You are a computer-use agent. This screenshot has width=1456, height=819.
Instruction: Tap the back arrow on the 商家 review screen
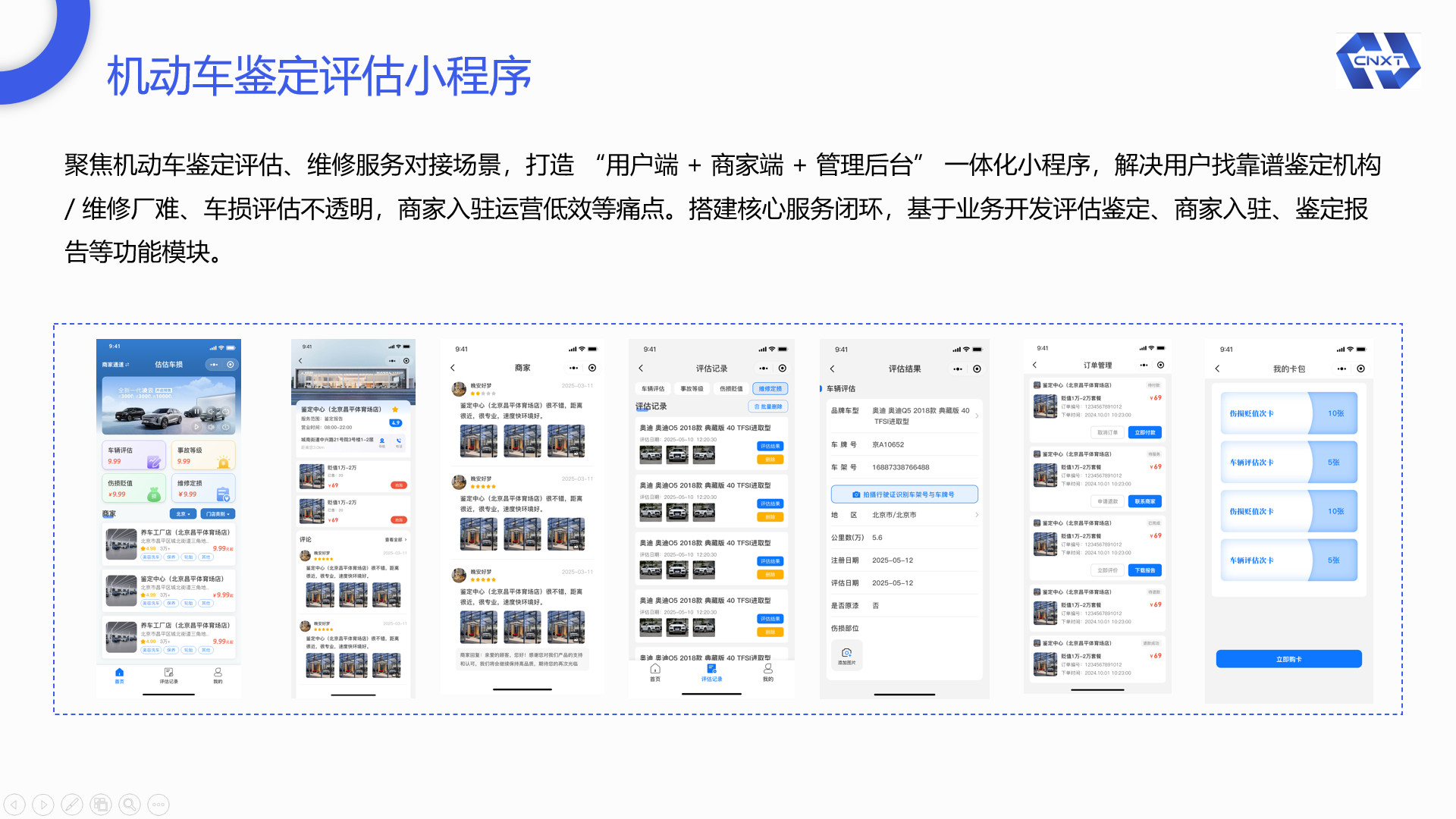(453, 368)
